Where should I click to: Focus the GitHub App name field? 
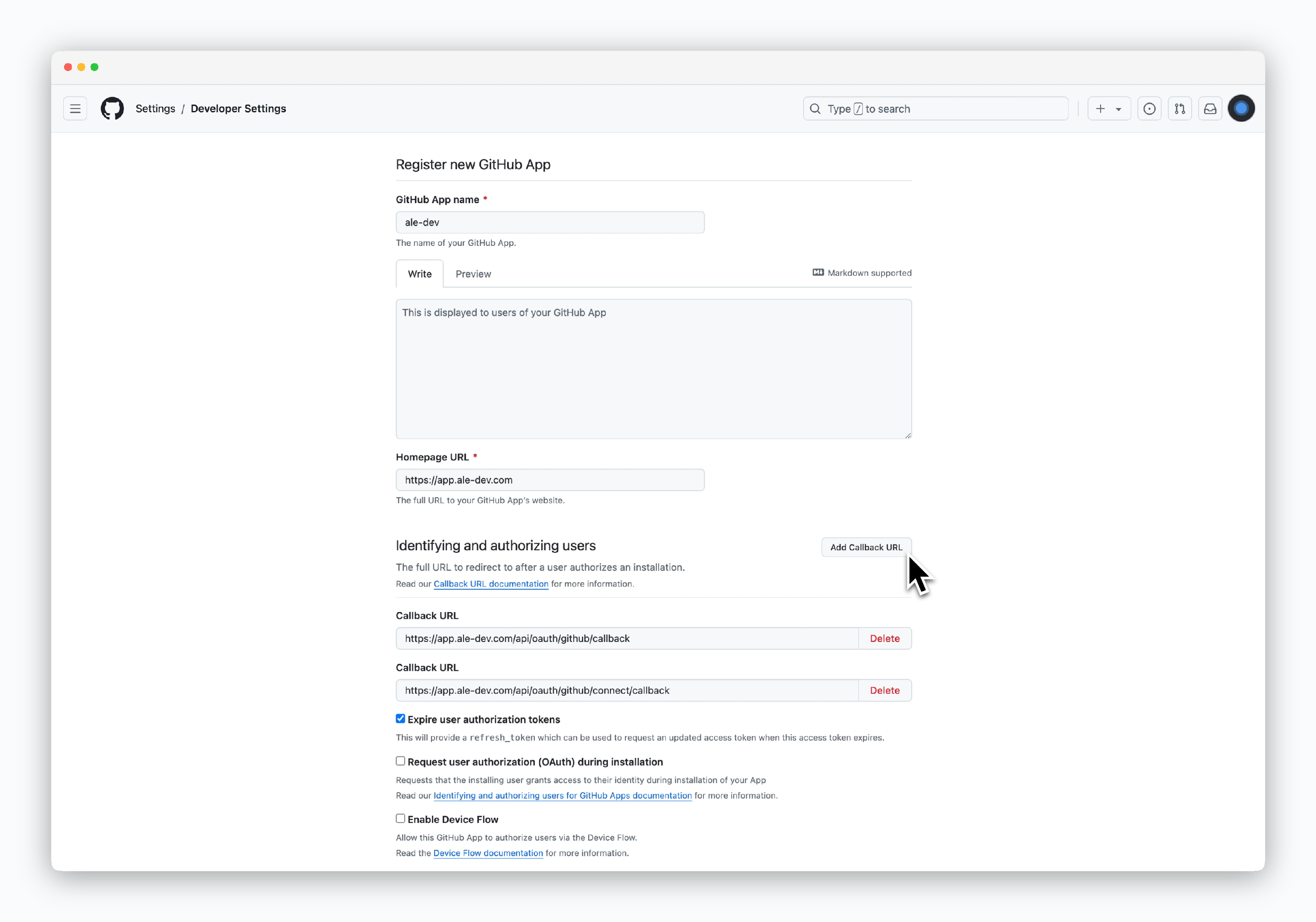click(x=550, y=222)
